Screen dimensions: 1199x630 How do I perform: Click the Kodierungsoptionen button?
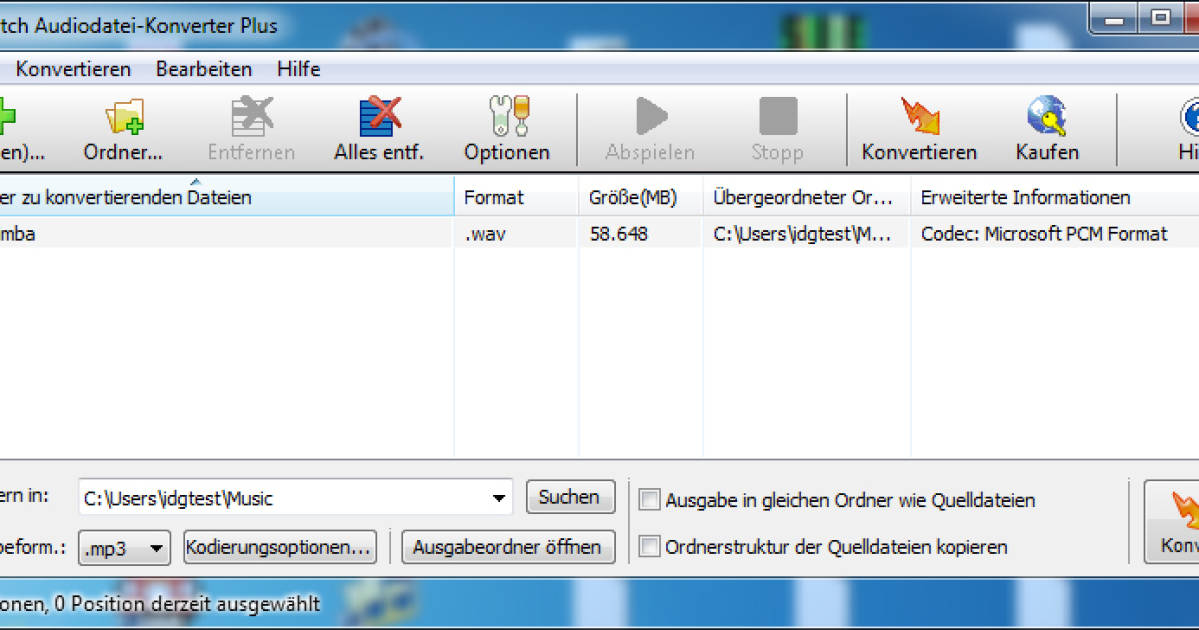280,547
